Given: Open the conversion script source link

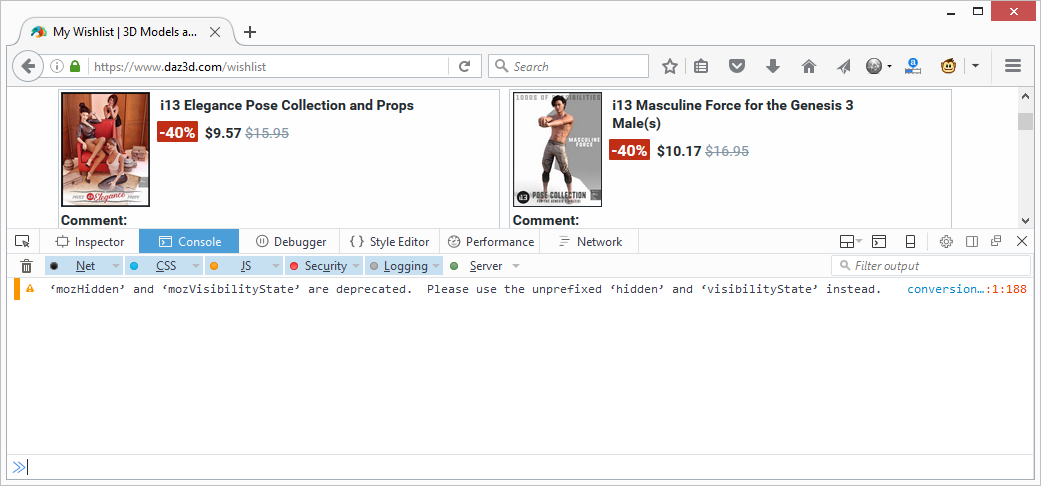Looking at the screenshot, I should (967, 289).
